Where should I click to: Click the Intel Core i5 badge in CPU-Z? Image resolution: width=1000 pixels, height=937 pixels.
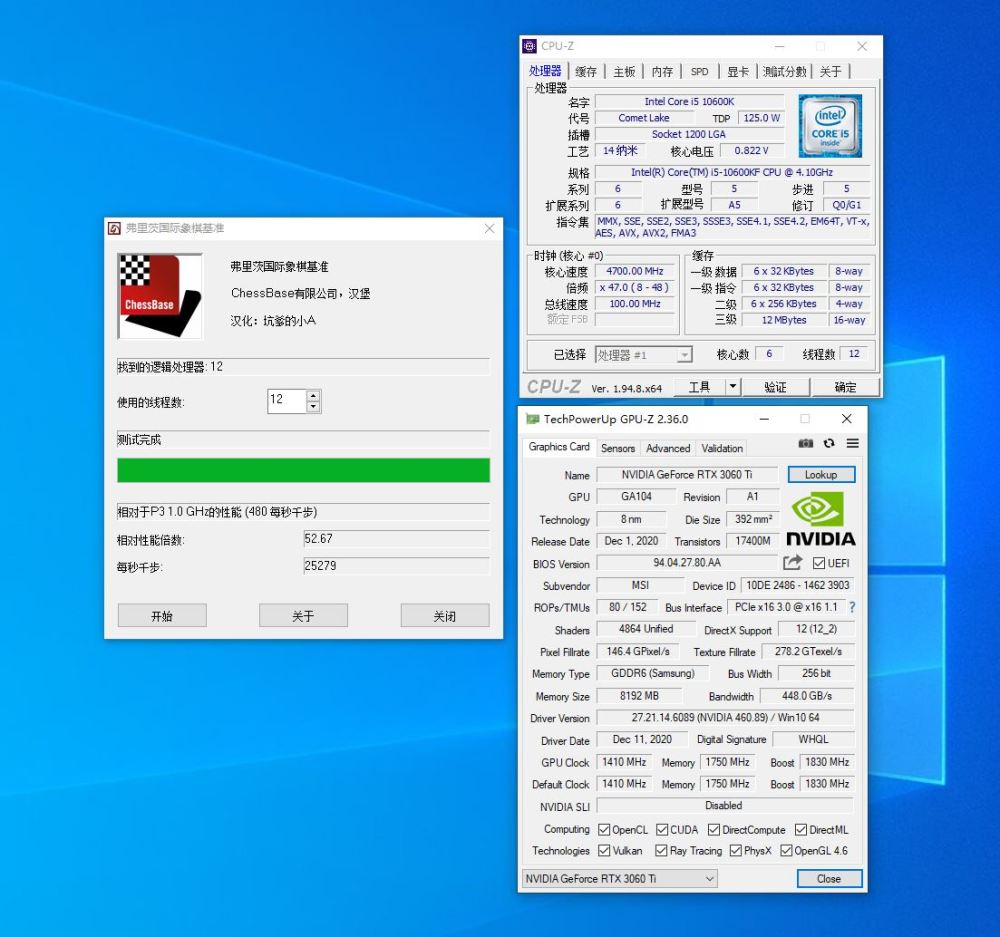(830, 125)
